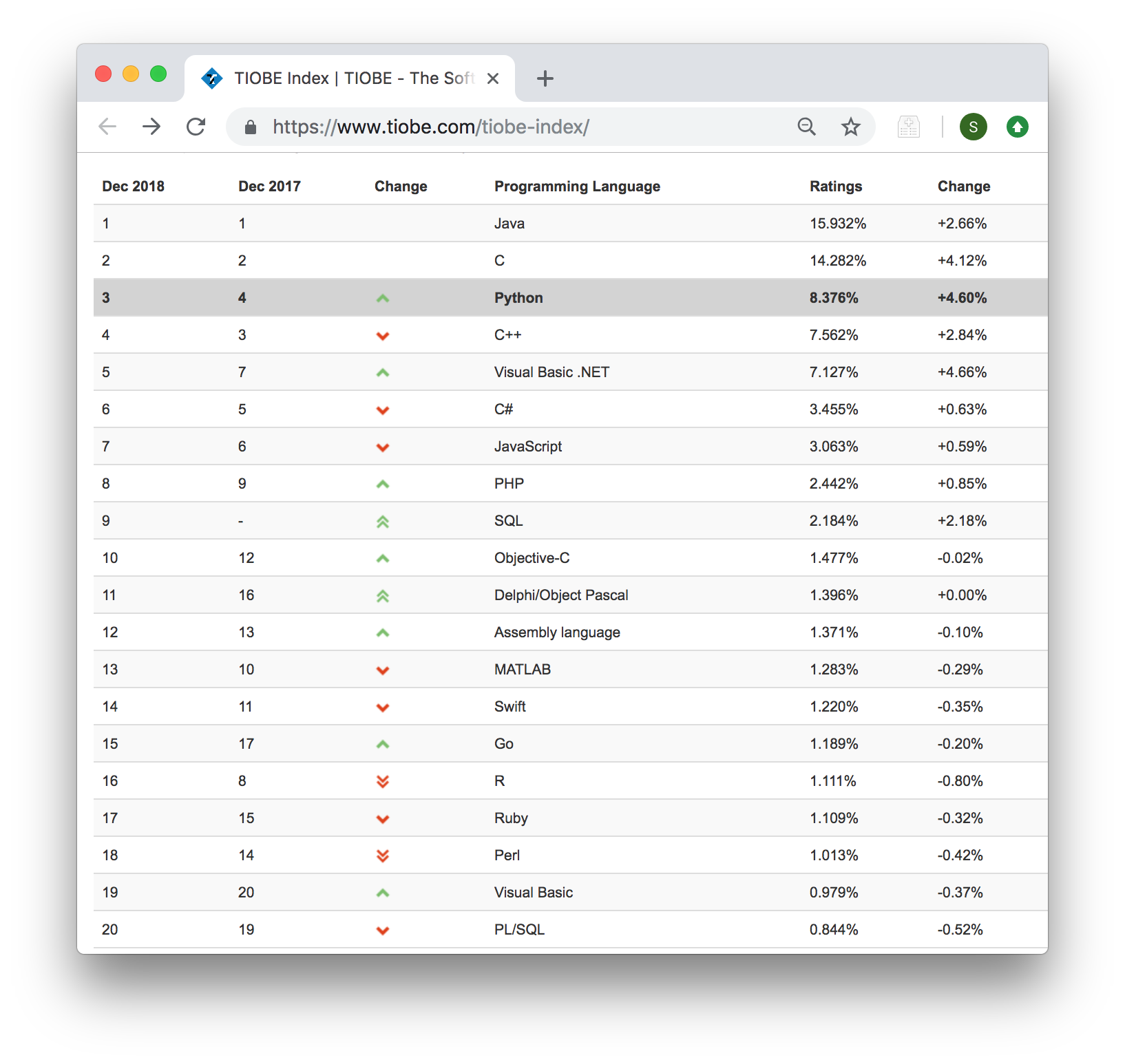1125x1064 pixels.
Task: Click the Programming Language column header
Action: [x=577, y=187]
